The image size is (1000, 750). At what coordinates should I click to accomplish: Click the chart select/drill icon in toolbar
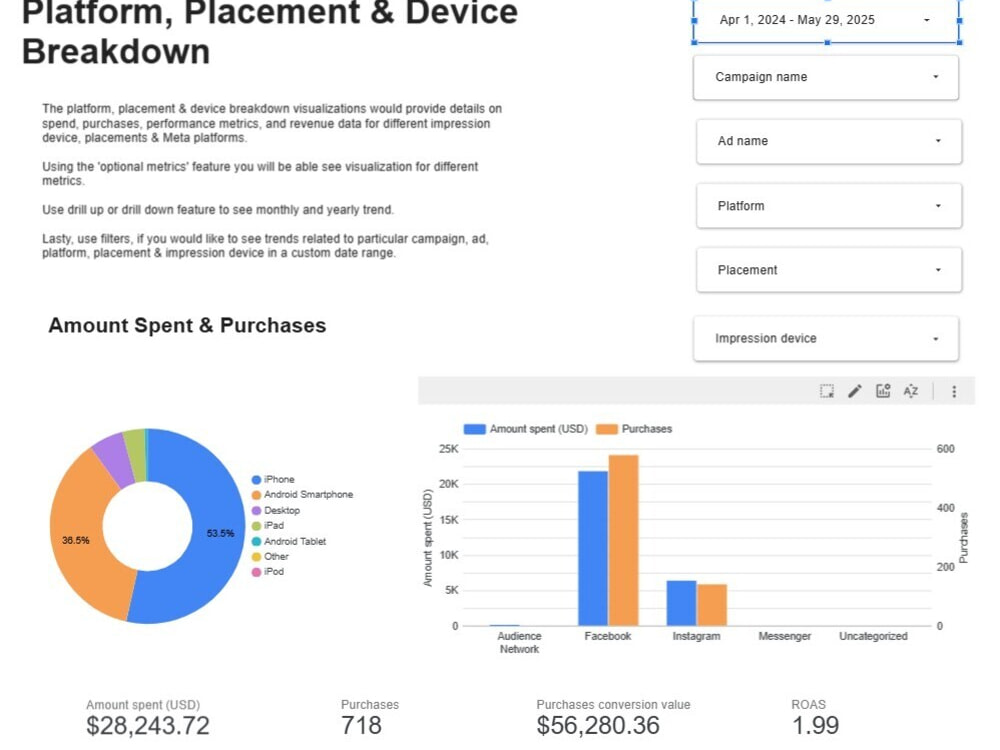pos(827,391)
